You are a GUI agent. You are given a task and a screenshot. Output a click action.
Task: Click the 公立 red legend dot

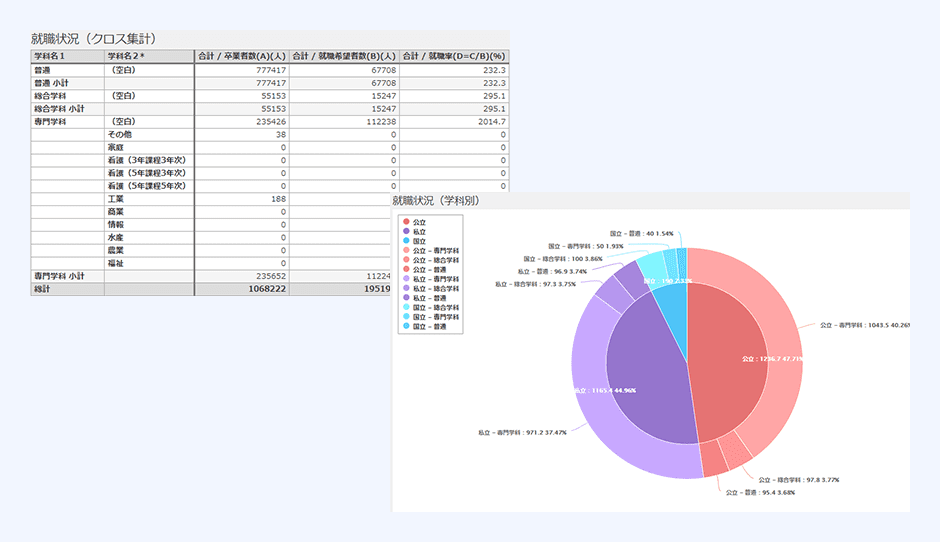[405, 221]
